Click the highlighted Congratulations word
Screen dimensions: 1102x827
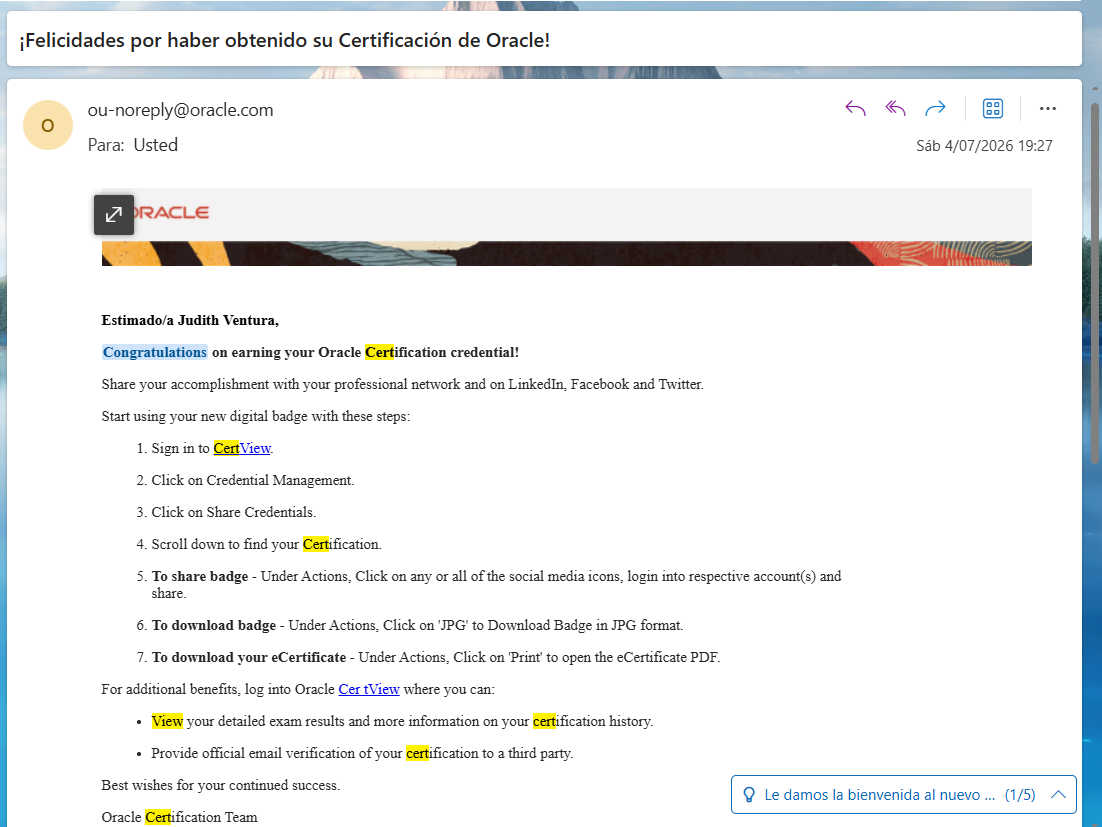pyautogui.click(x=155, y=352)
